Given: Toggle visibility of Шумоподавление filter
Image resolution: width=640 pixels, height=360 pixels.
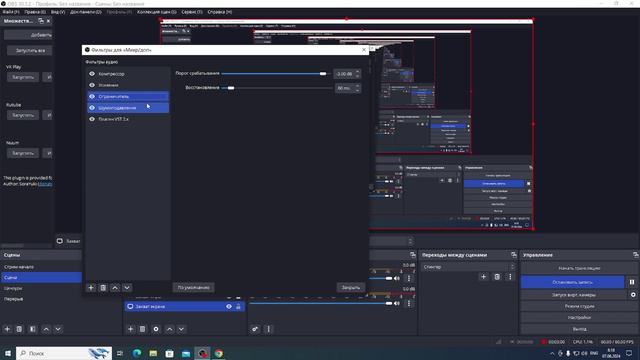Looking at the screenshot, I should pos(92,108).
